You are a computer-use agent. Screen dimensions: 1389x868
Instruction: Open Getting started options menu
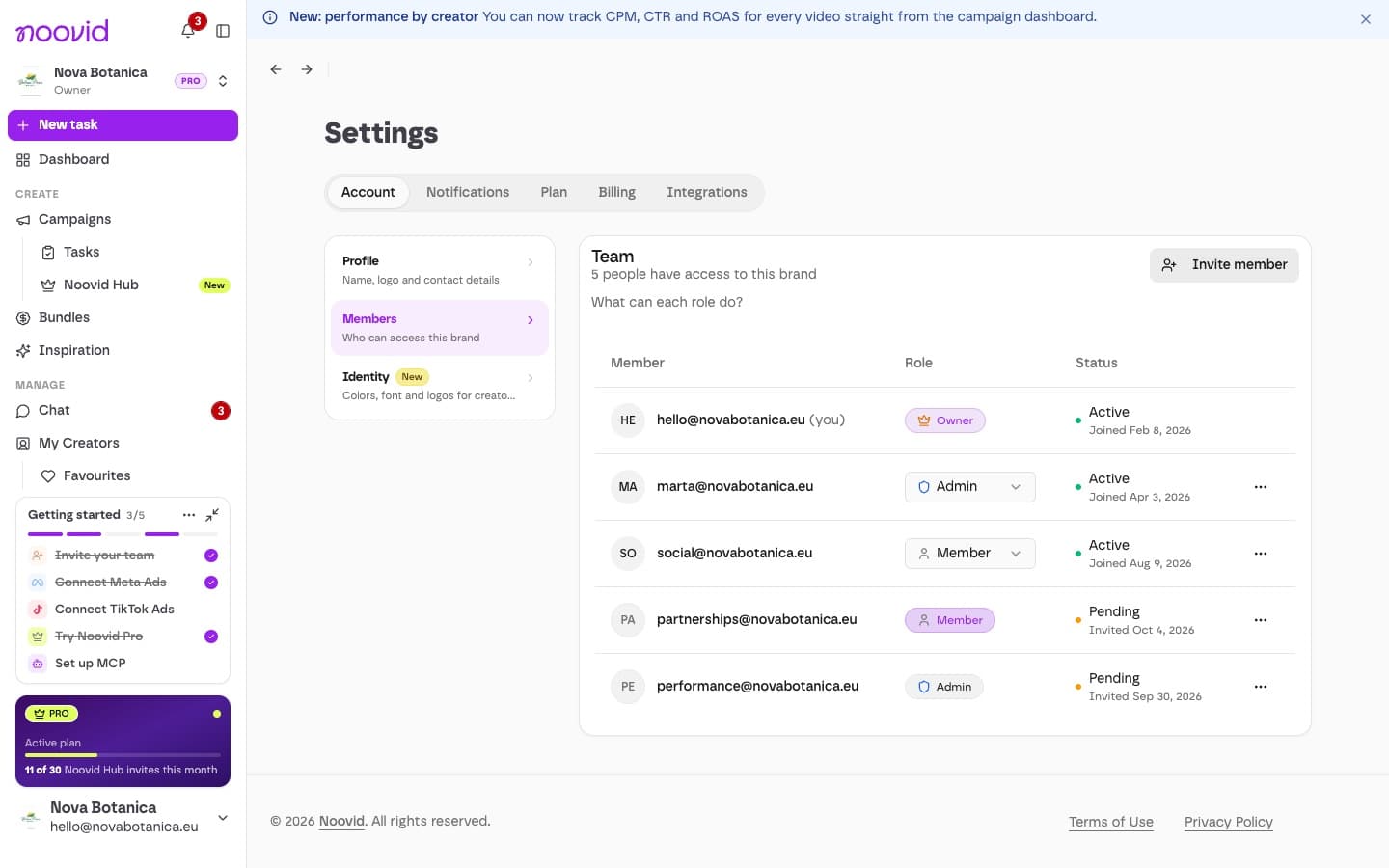pyautogui.click(x=189, y=515)
